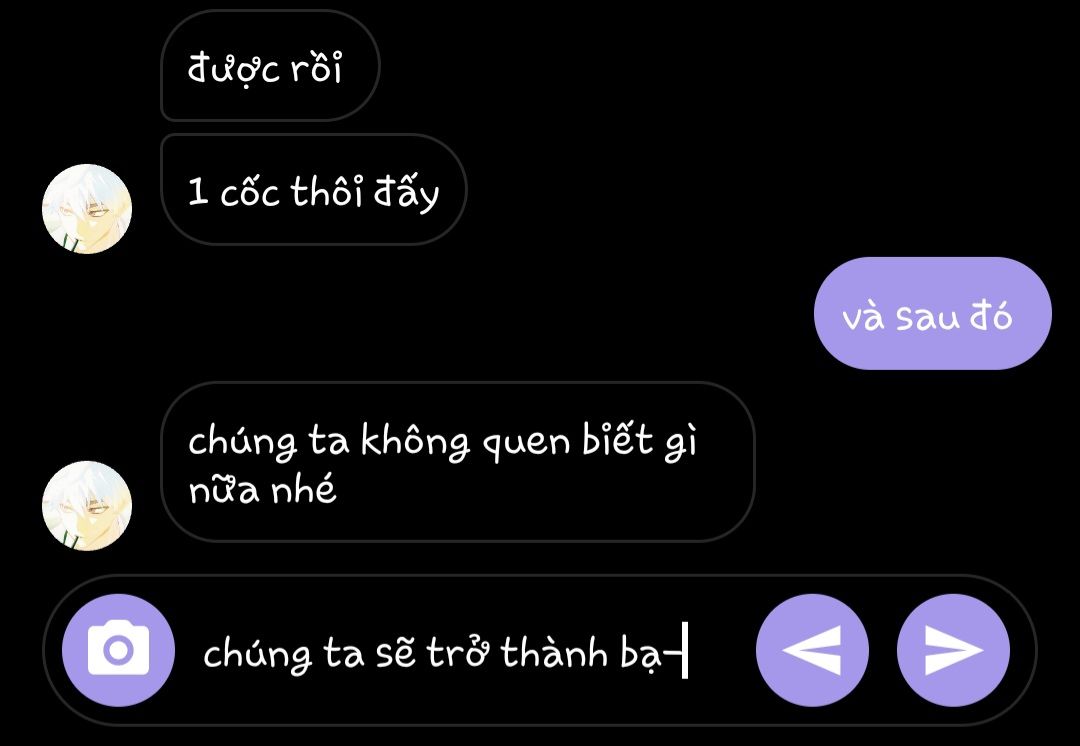This screenshot has height=746, width=1080.
Task: Click the word "được" in the top message
Action: click(x=234, y=69)
